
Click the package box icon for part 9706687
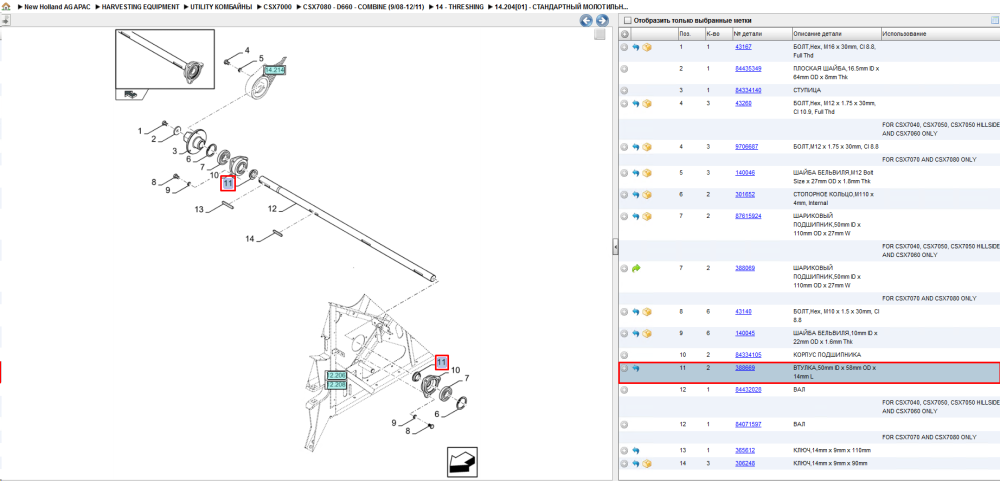click(x=647, y=147)
